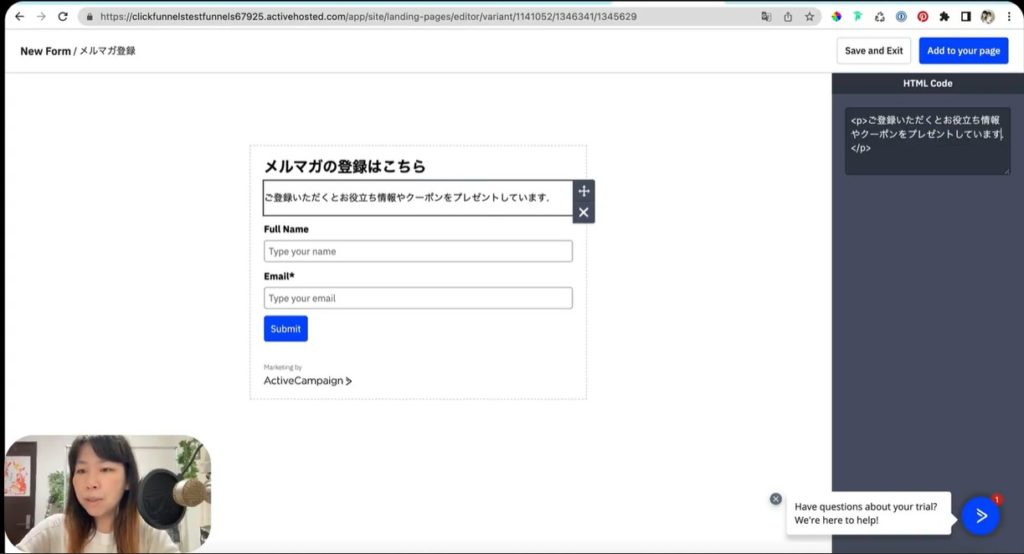Click the Save and Exit button
Viewport: 1024px width, 554px height.
coord(873,51)
